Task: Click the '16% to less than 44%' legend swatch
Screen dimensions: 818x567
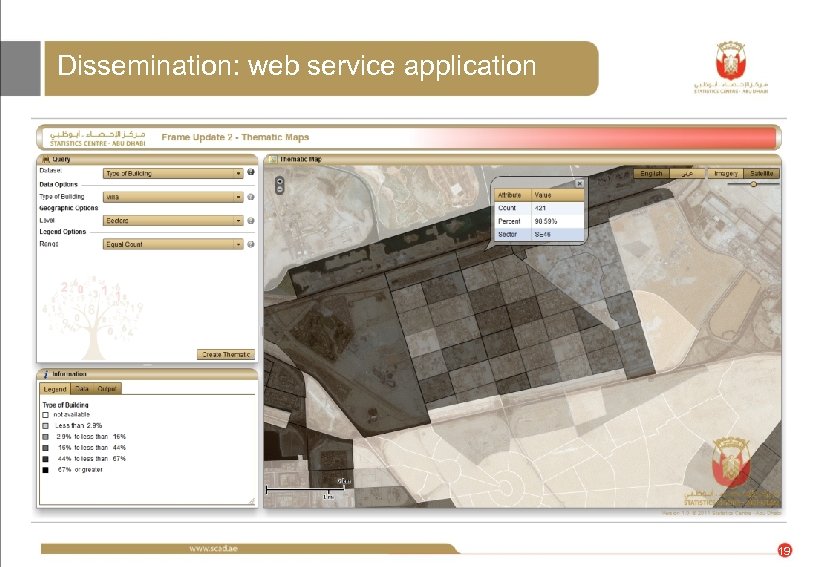Action: (45, 448)
